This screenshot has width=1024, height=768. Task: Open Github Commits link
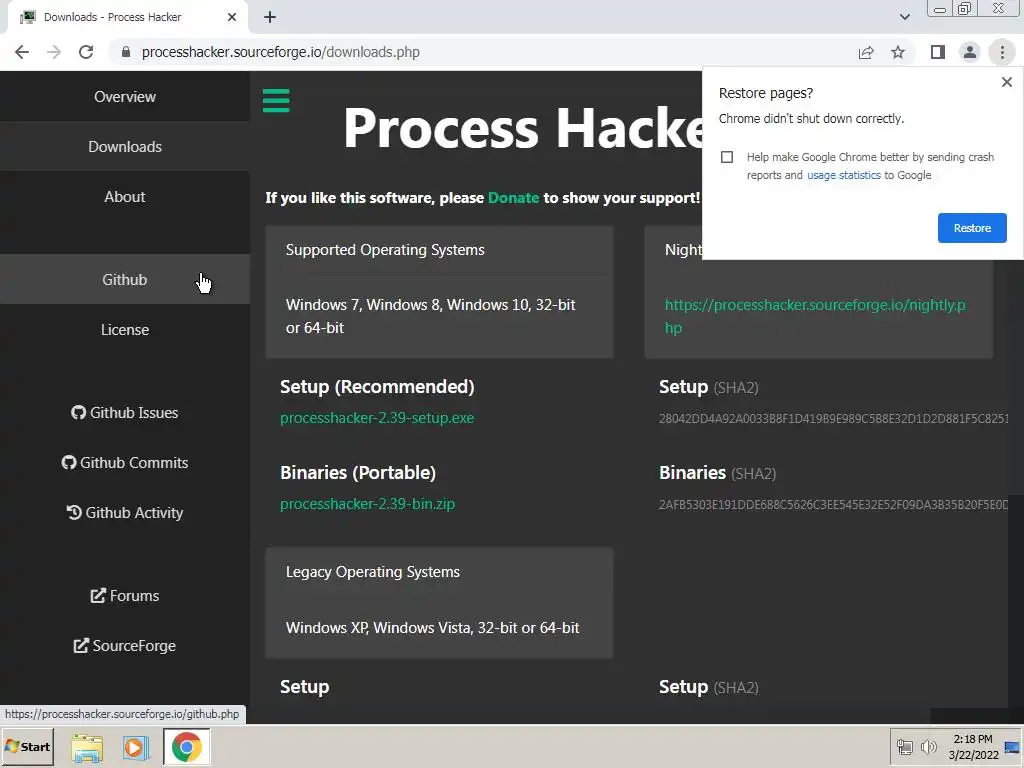[x=125, y=462]
